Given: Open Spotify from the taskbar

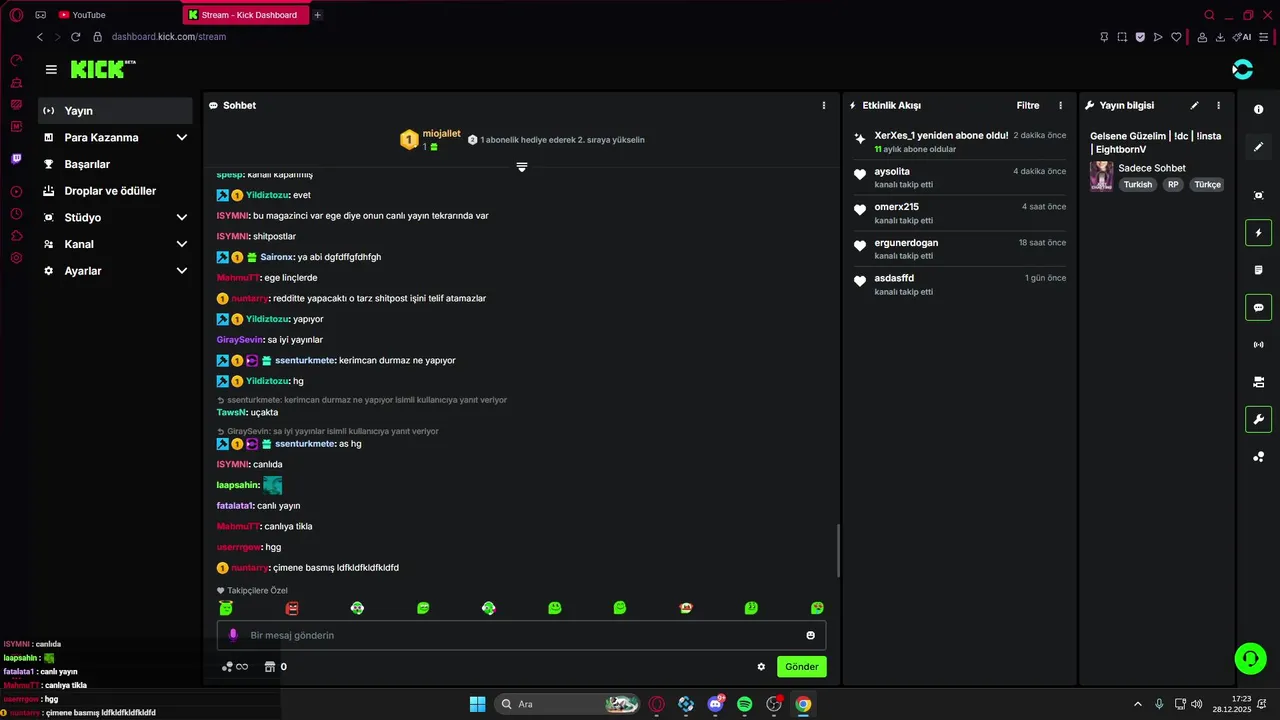Looking at the screenshot, I should point(744,704).
